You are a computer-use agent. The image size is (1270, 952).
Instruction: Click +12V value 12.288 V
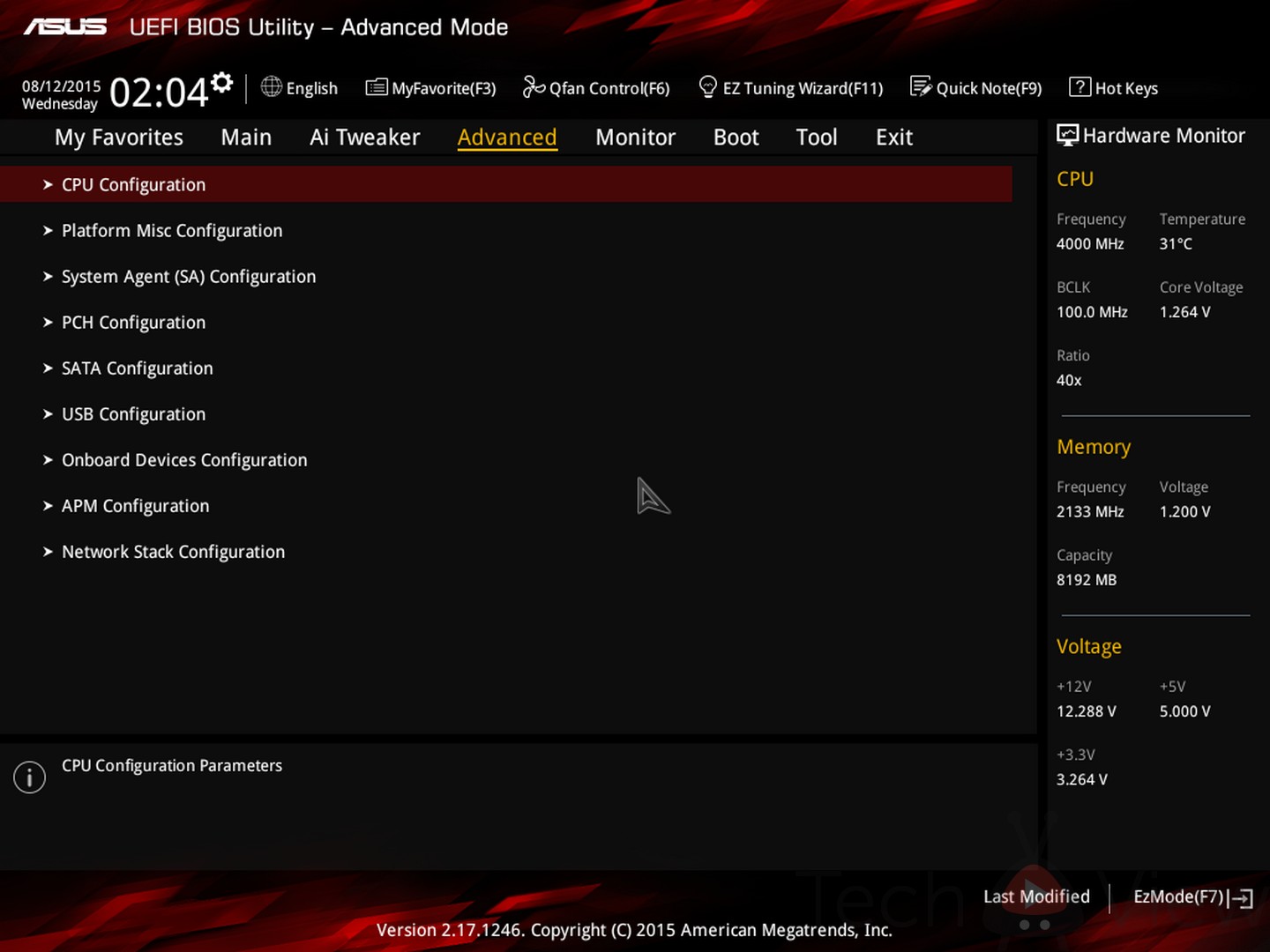(1087, 711)
